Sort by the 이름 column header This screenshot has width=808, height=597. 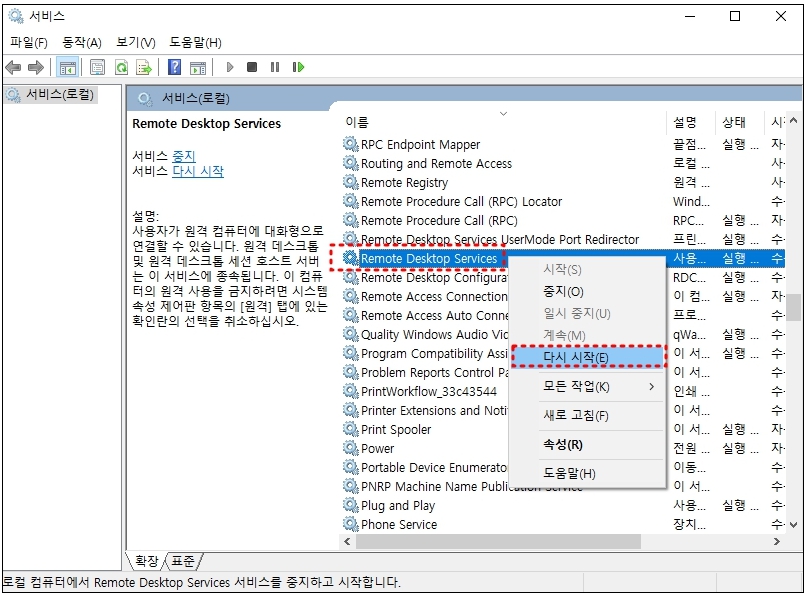pos(503,122)
